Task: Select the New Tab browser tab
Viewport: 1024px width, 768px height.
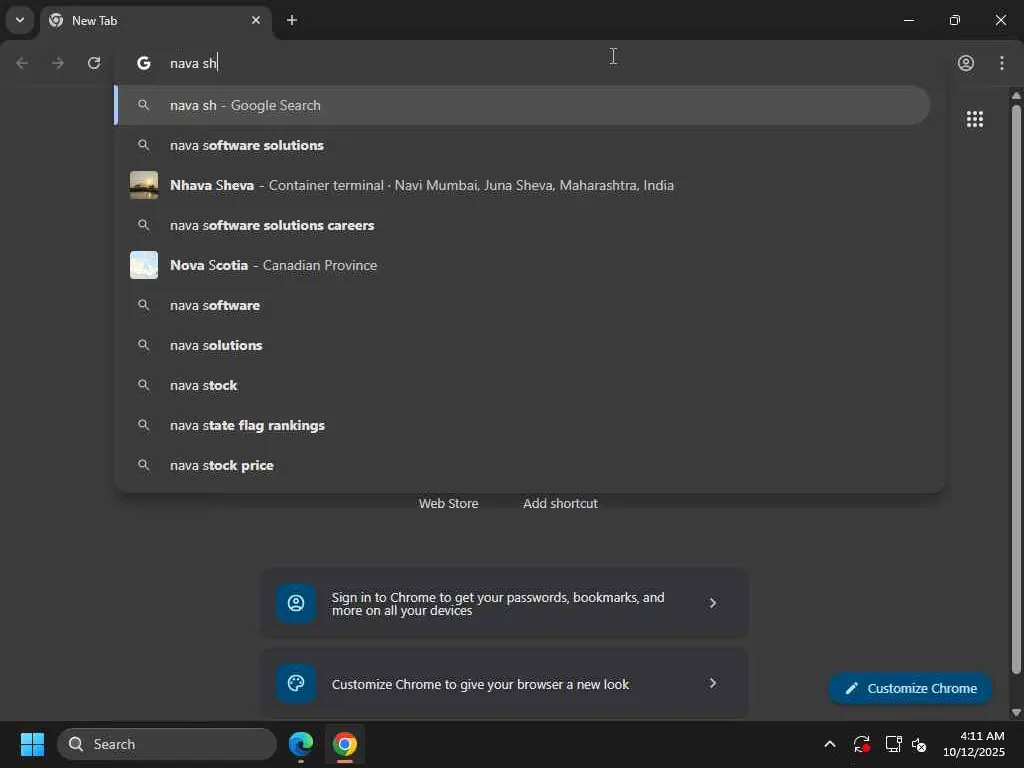Action: pos(155,21)
